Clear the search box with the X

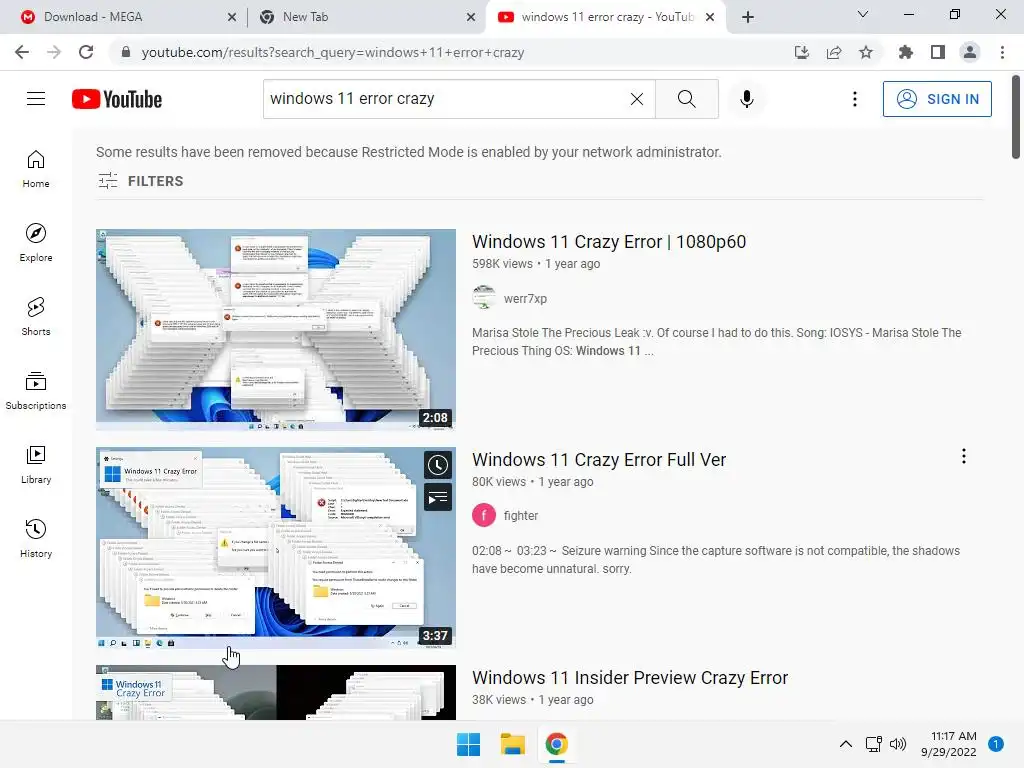click(x=637, y=99)
